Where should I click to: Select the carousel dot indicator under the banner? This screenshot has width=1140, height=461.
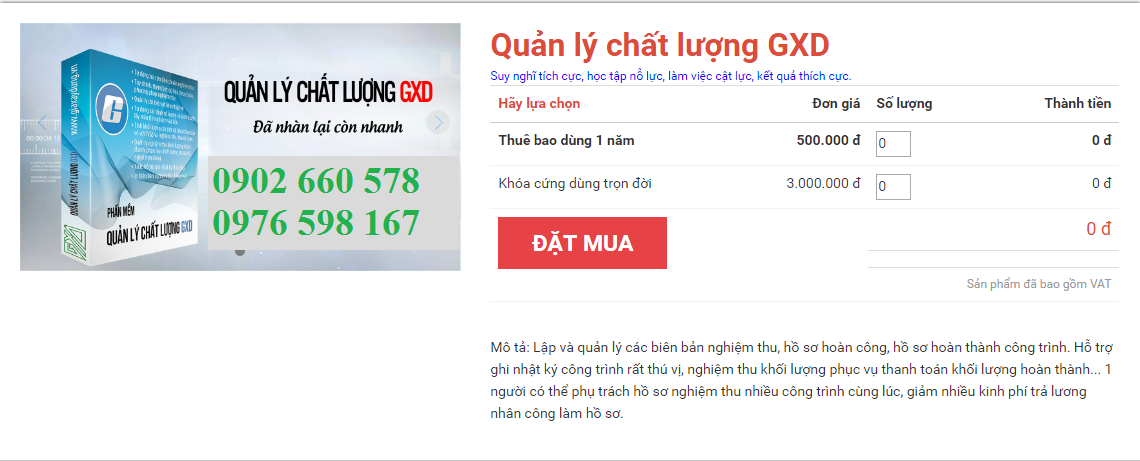(x=240, y=252)
